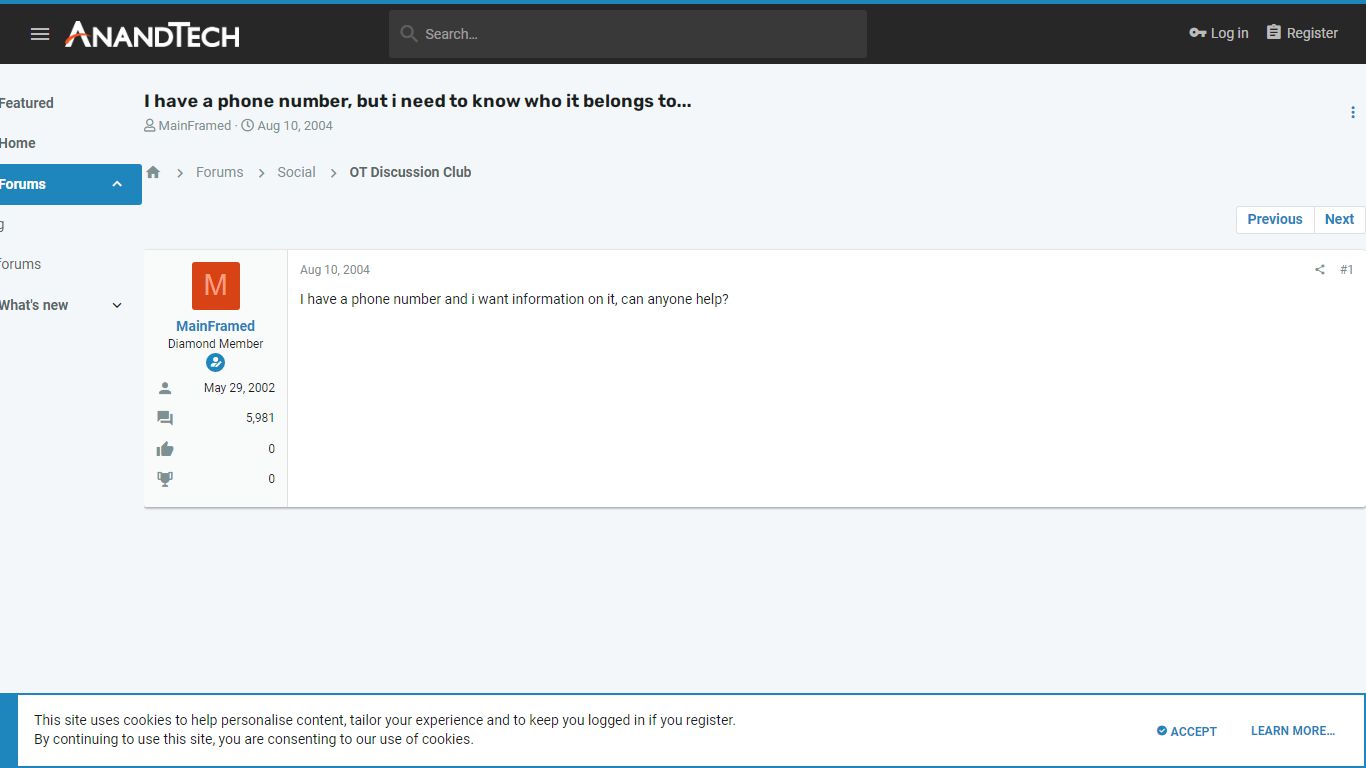Click the author MainFramed under thread title
This screenshot has height=768, width=1366.
pyautogui.click(x=194, y=126)
